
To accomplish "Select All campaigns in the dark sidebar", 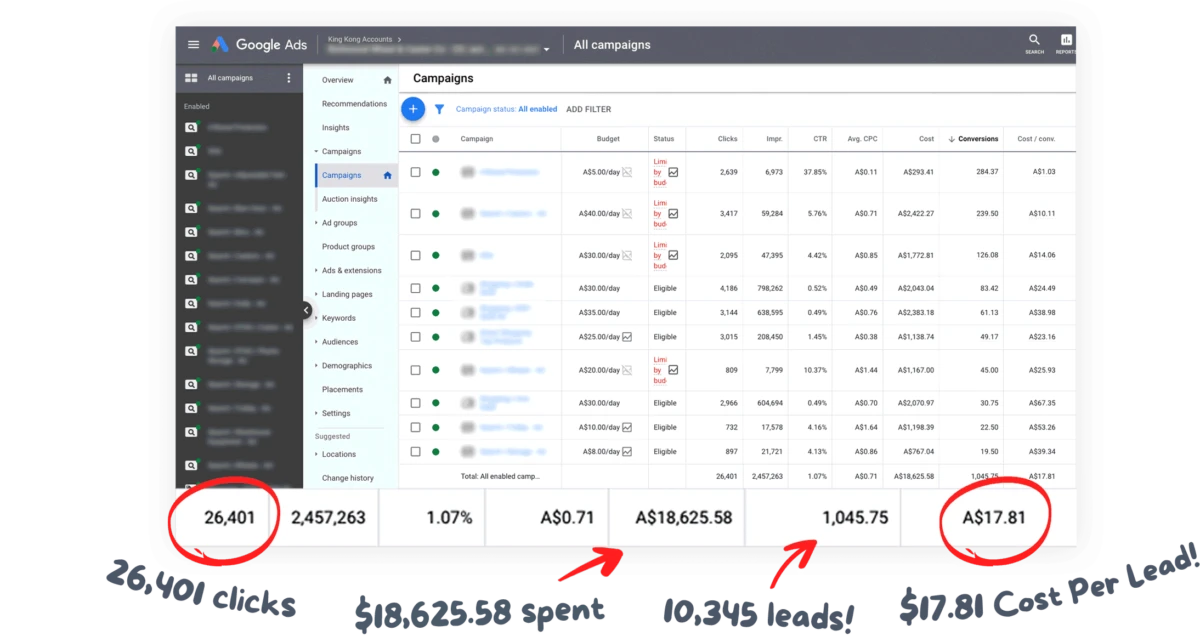I will point(230,78).
